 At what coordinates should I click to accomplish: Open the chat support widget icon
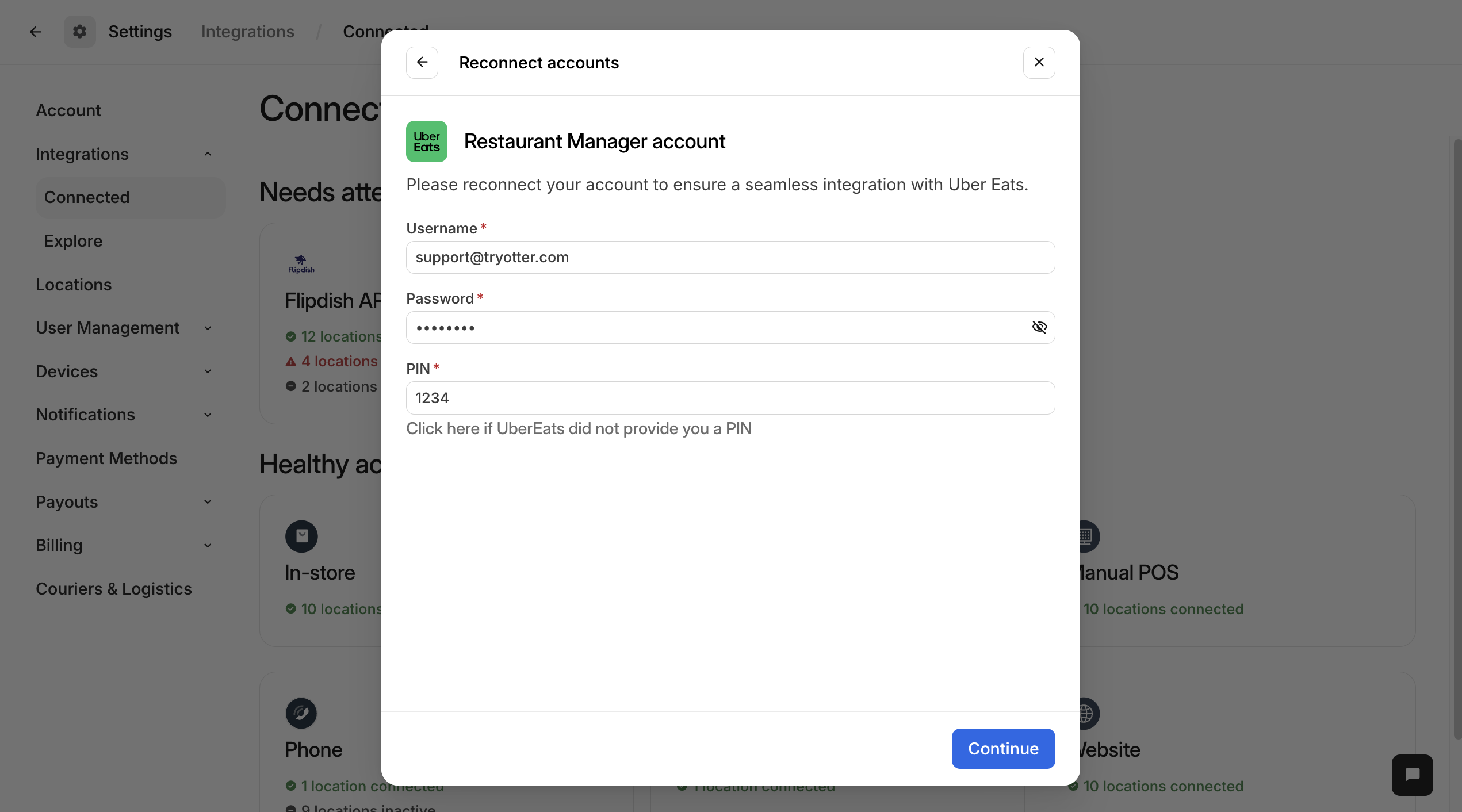pos(1412,775)
